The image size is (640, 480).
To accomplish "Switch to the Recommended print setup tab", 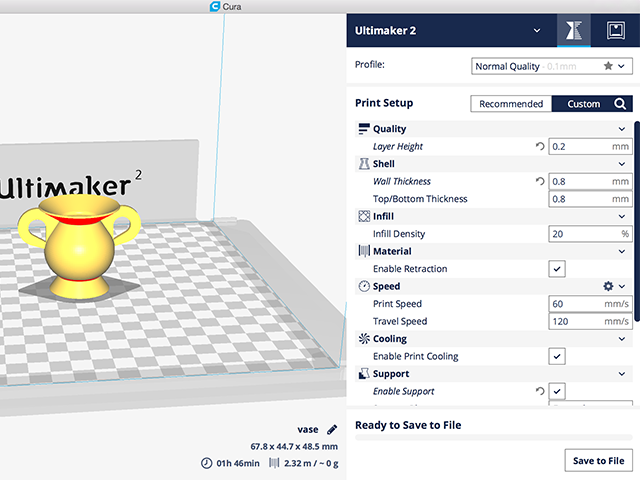I will pyautogui.click(x=511, y=104).
